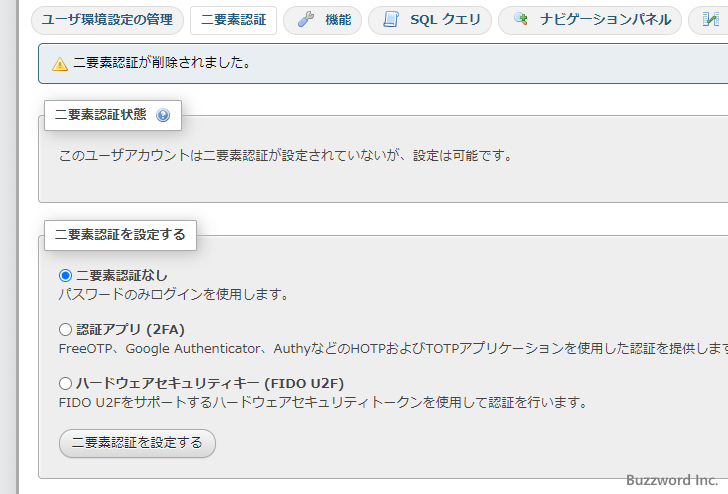This screenshot has height=494, width=728.
Task: Click the 二要素認証状態 section heading
Action: point(100,115)
